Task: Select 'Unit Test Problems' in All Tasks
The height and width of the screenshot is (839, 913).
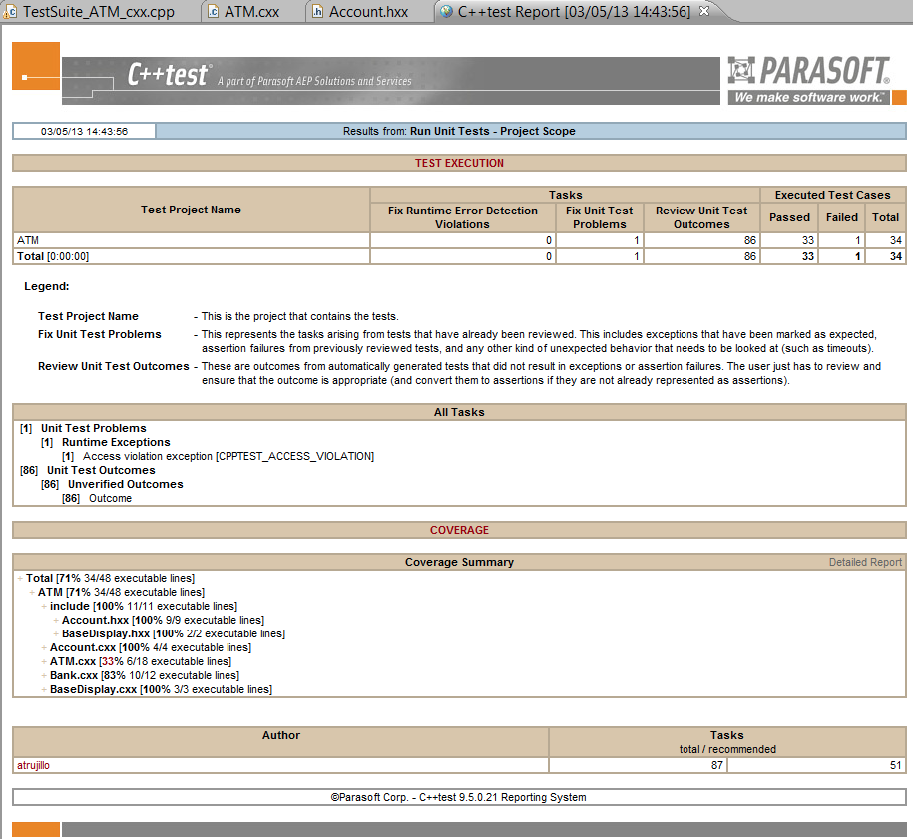Action: 94,428
